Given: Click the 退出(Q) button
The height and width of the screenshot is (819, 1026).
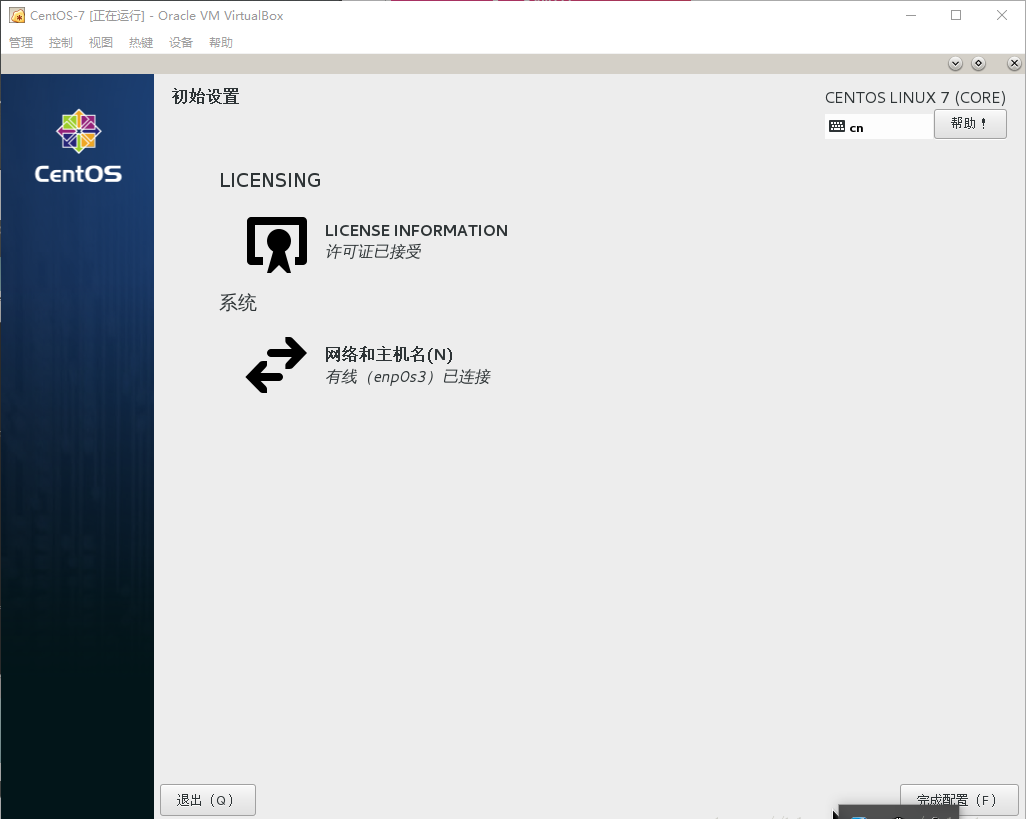Looking at the screenshot, I should [208, 800].
